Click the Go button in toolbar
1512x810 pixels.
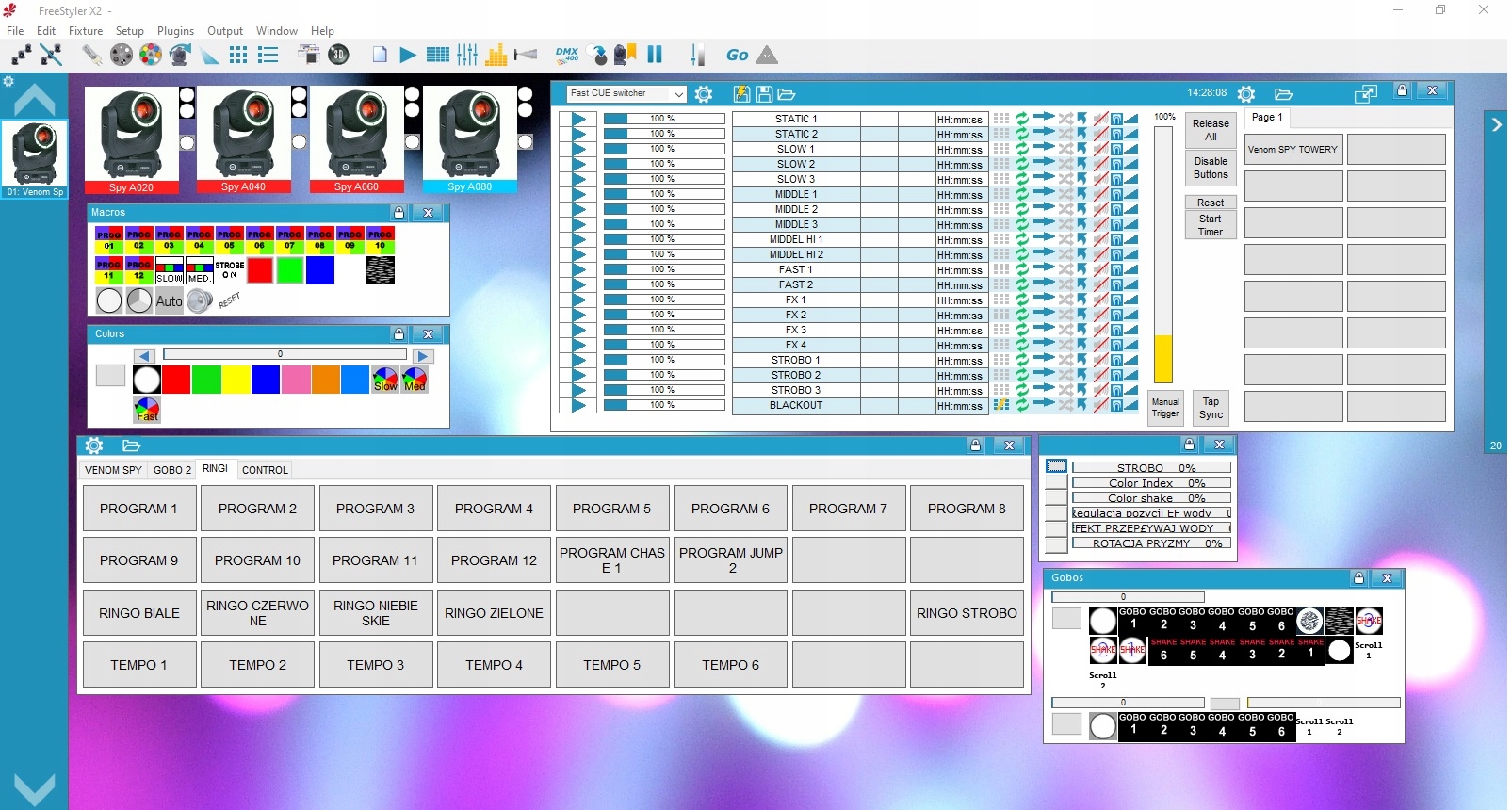[x=737, y=56]
